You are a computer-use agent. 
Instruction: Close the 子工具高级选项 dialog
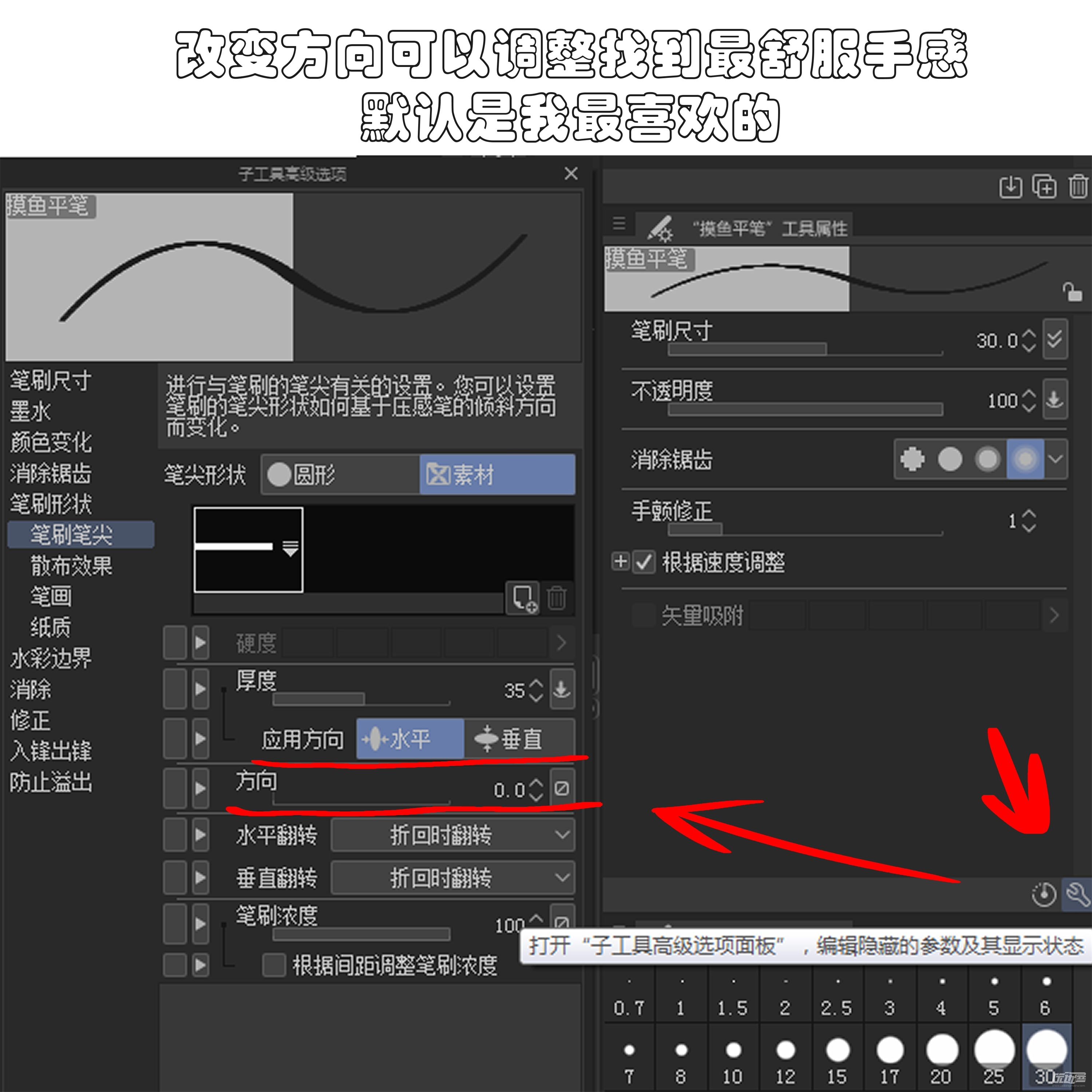pyautogui.click(x=571, y=173)
